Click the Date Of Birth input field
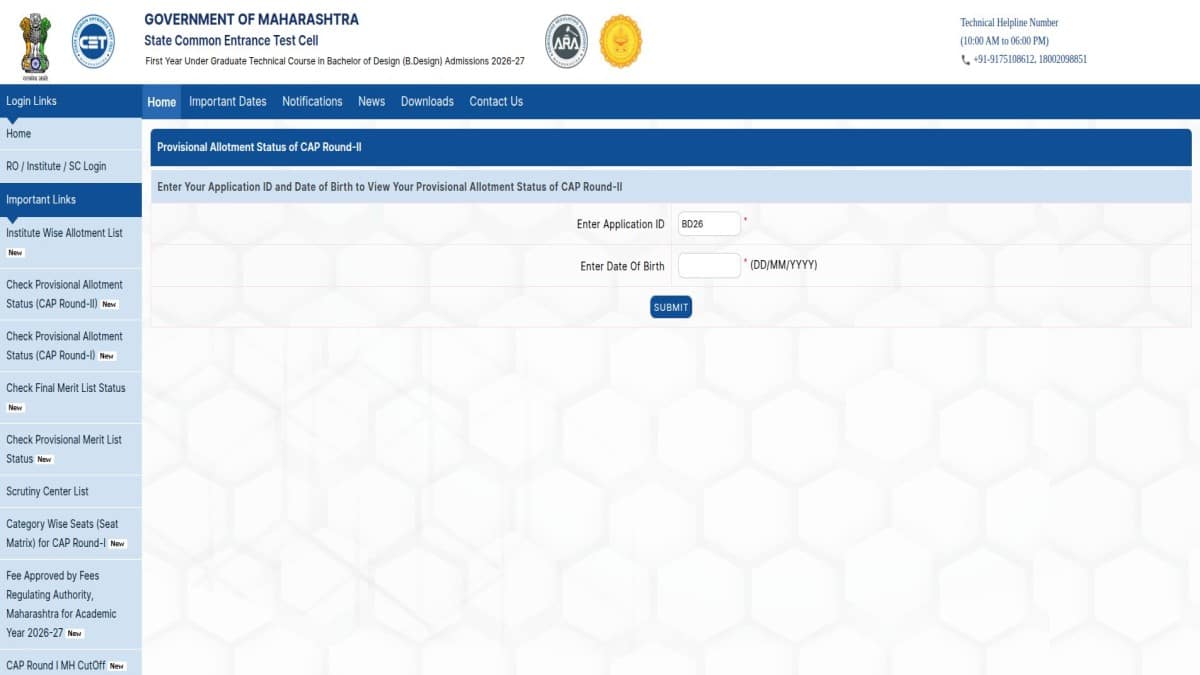 [709, 265]
